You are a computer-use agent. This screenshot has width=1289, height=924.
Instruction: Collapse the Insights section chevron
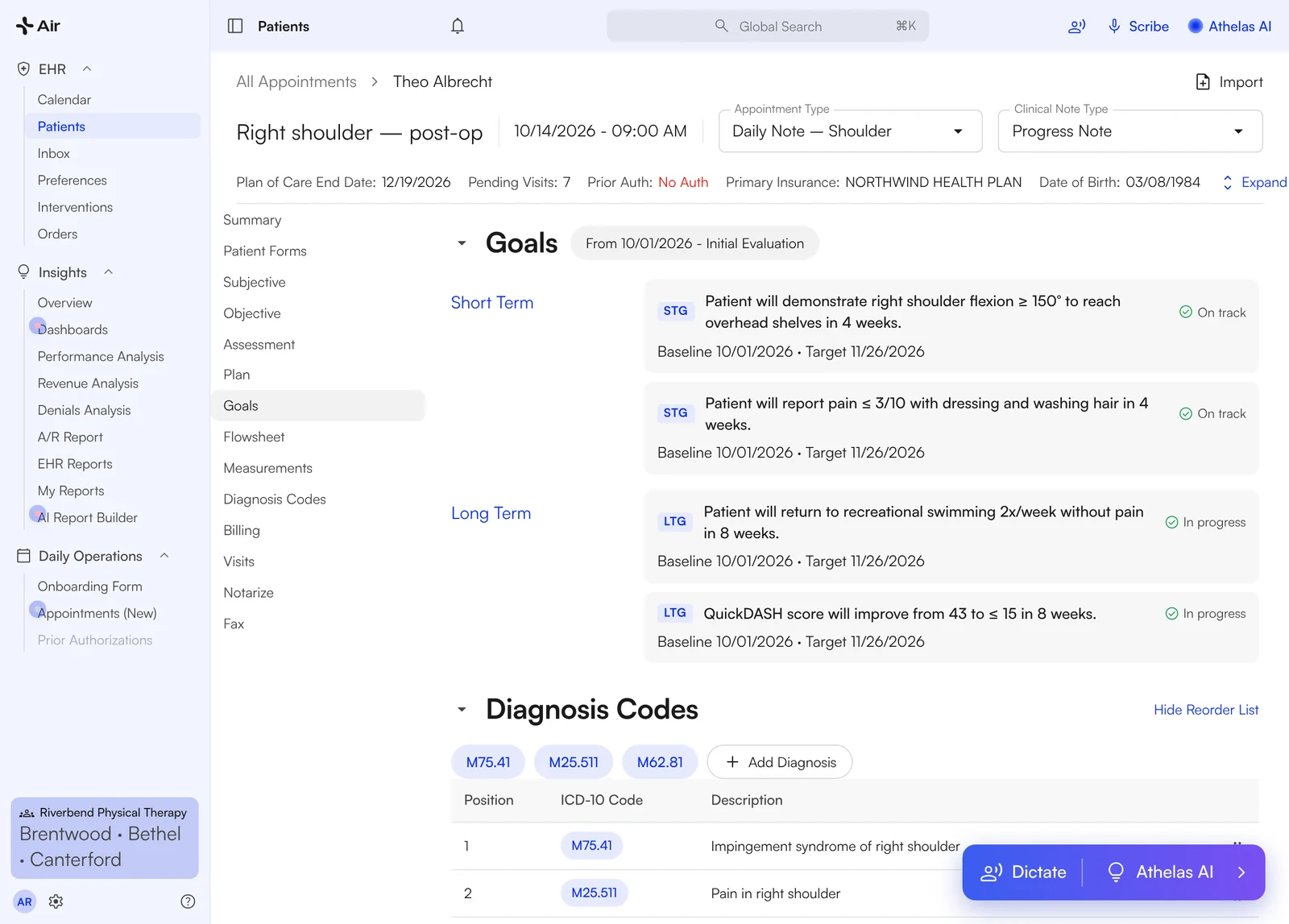click(x=108, y=272)
